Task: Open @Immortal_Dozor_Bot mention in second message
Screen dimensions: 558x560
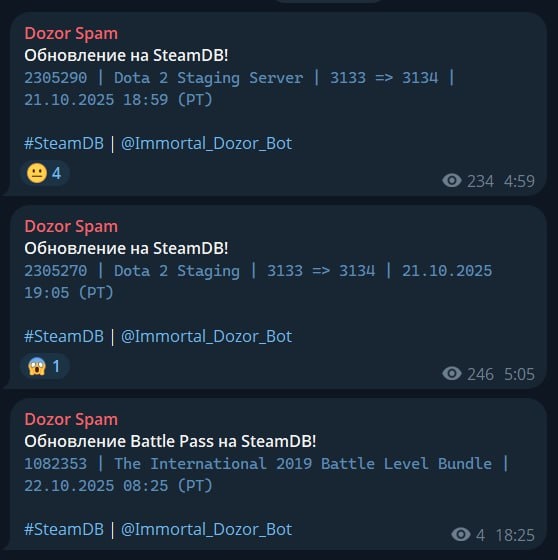Action: pyautogui.click(x=206, y=337)
